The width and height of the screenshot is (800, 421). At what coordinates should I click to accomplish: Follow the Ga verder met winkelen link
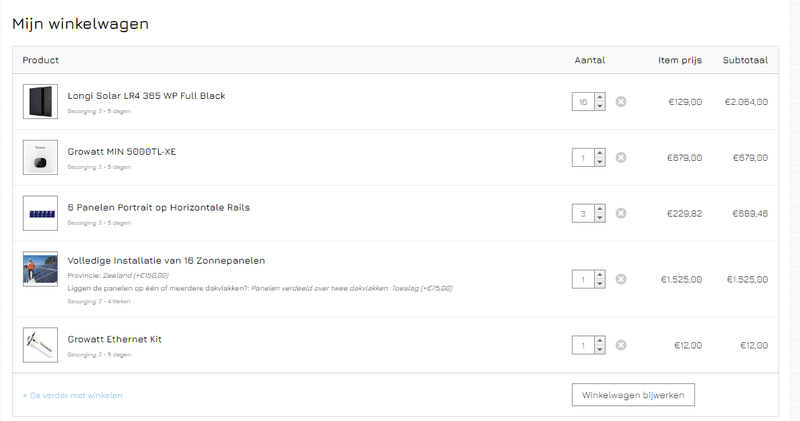72,395
